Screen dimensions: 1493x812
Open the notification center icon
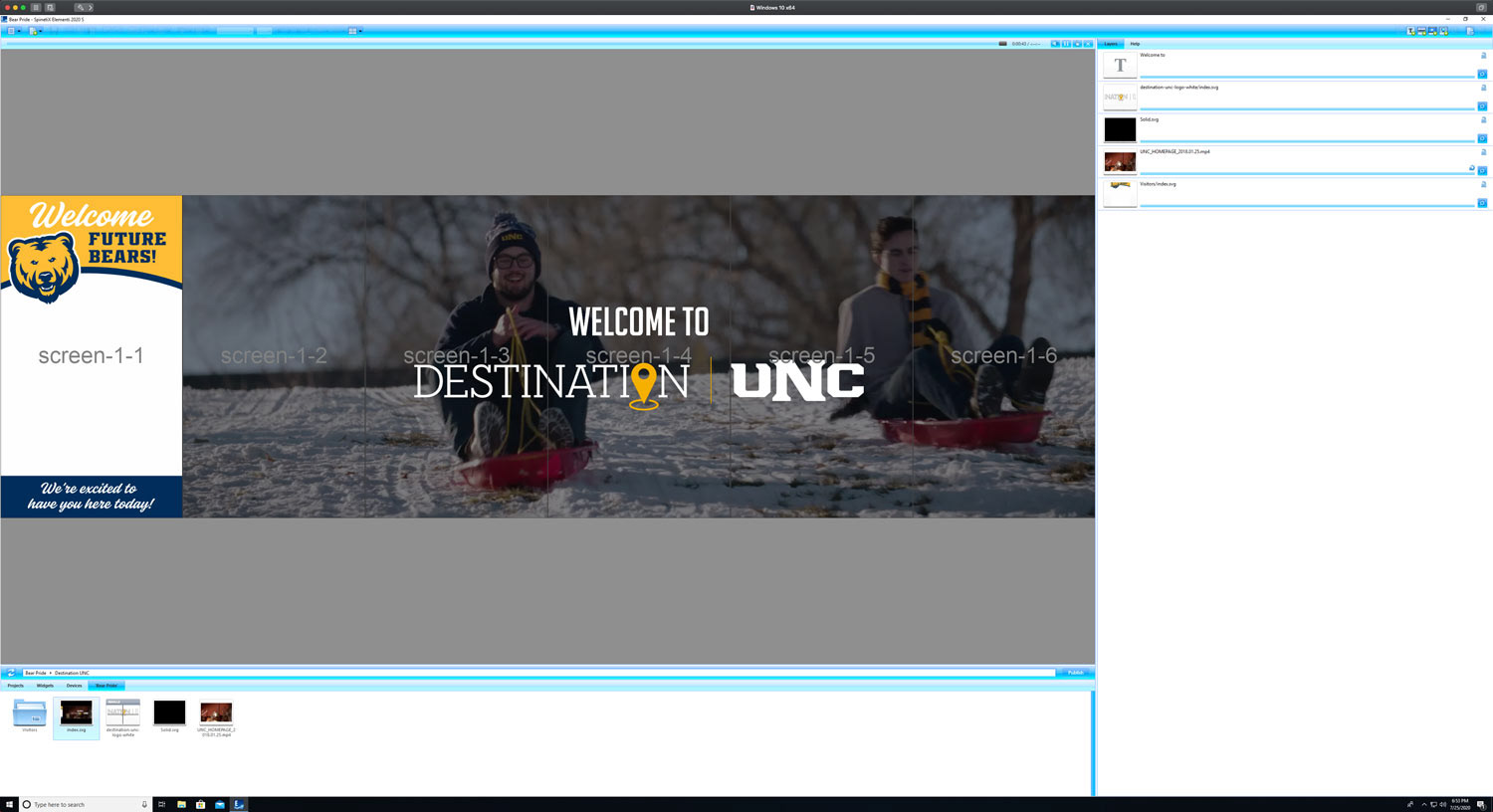(x=1481, y=805)
